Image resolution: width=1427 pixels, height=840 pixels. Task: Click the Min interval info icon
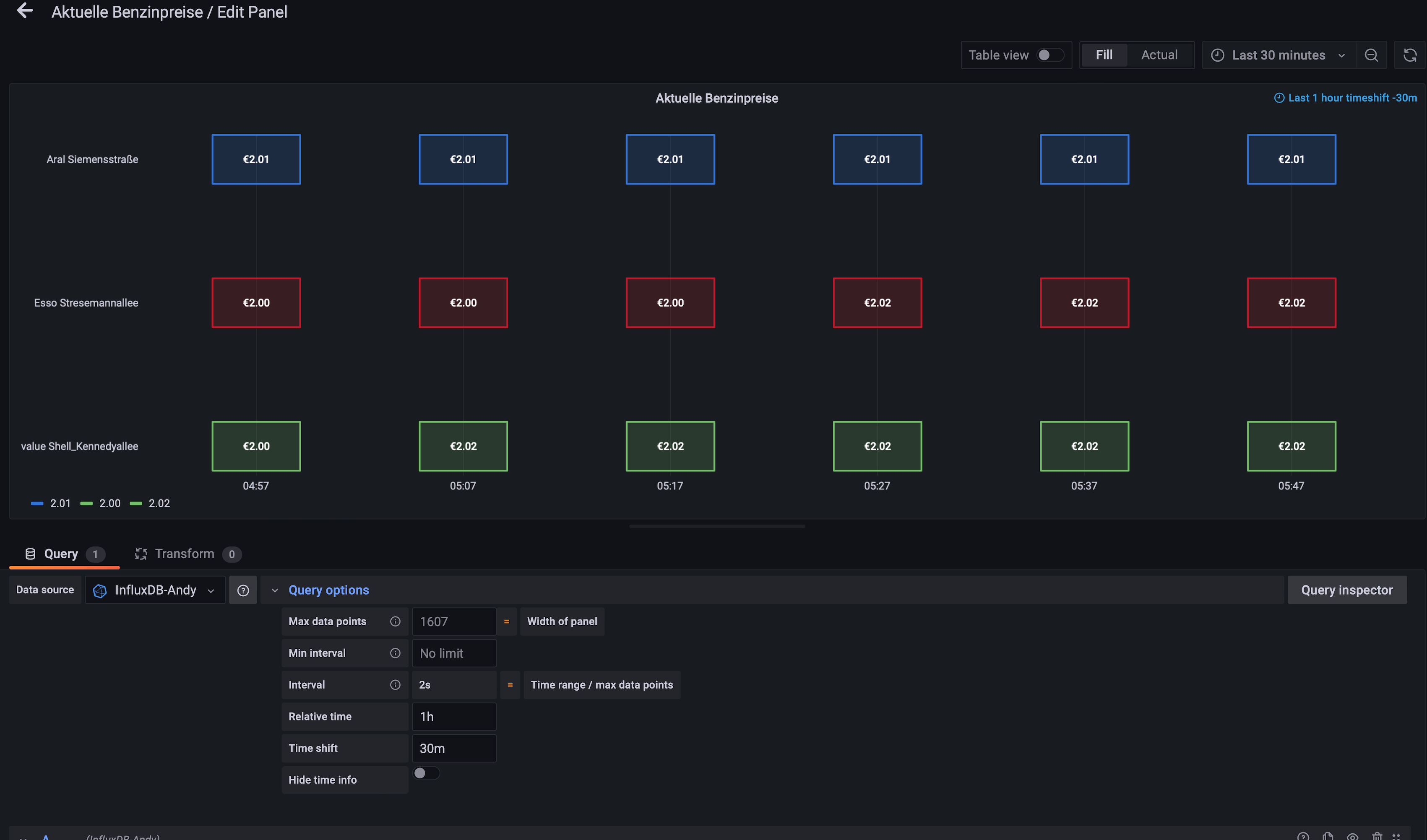click(395, 653)
